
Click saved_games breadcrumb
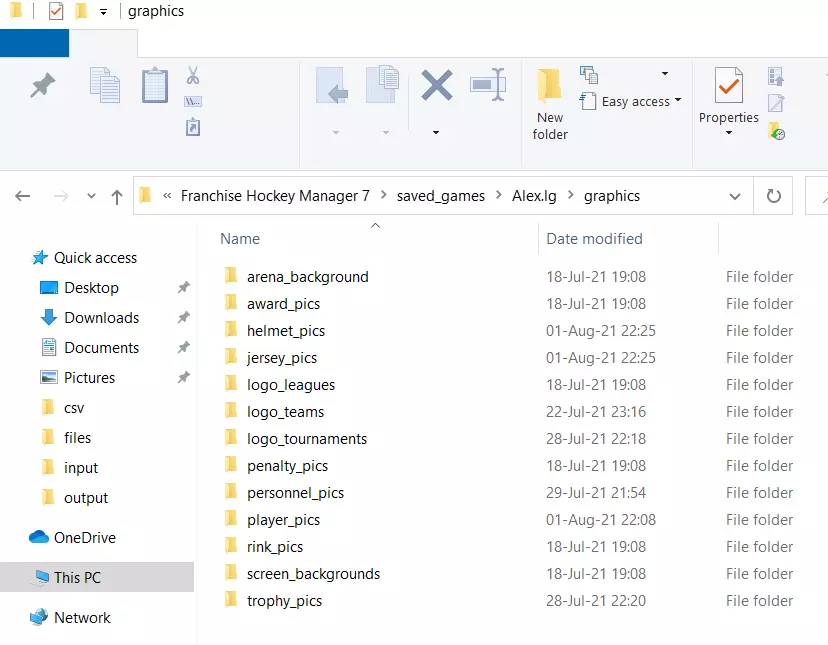pos(441,196)
